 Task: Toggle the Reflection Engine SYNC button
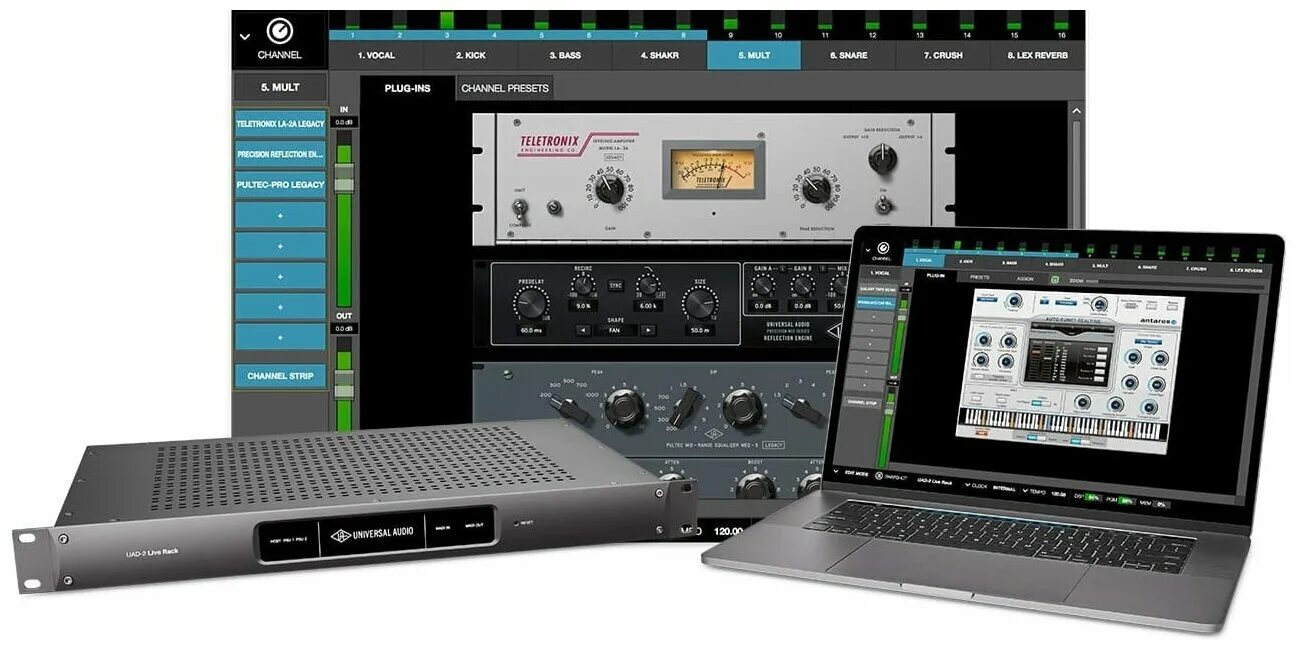[615, 285]
